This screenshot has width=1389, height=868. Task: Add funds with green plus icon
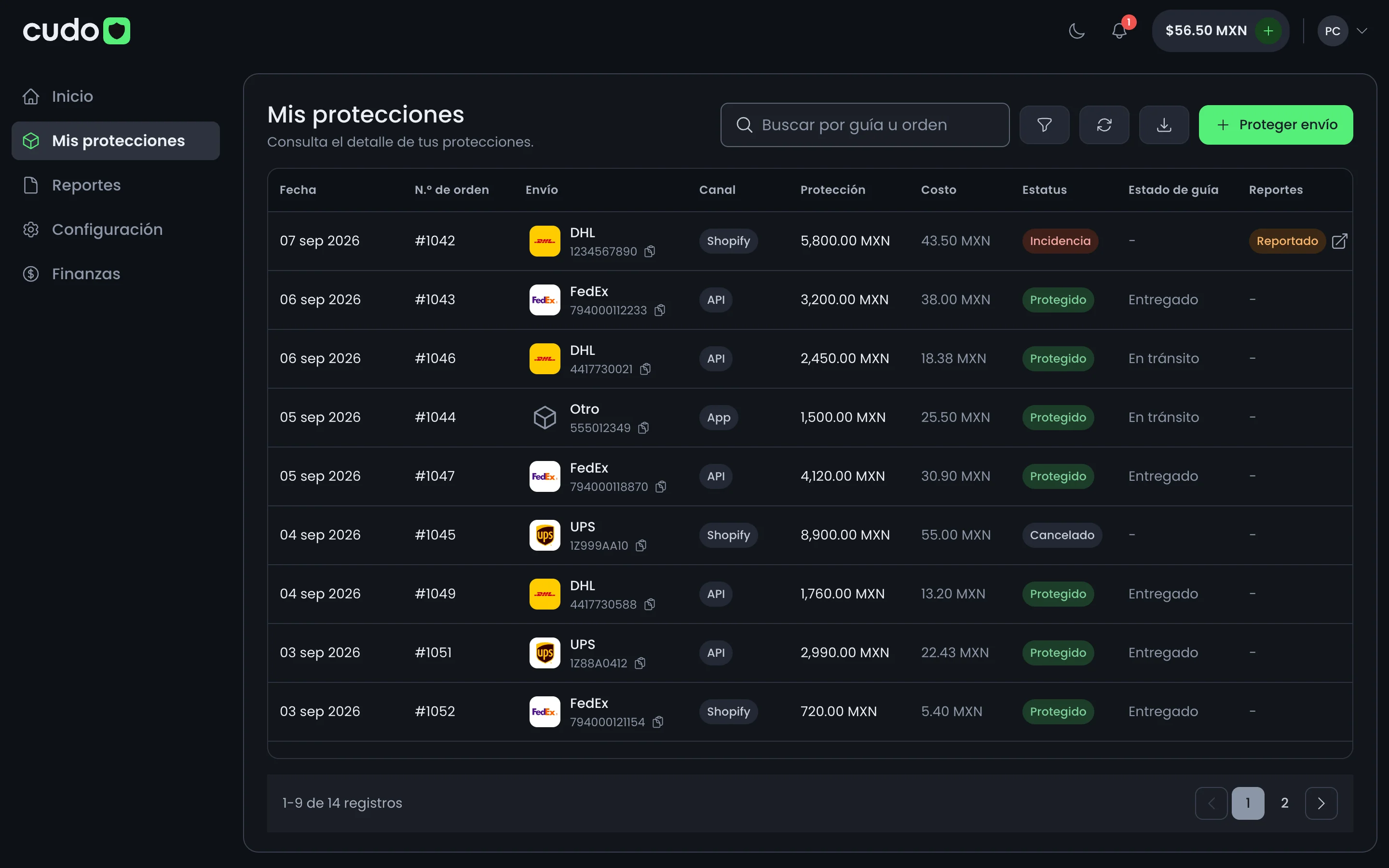click(x=1268, y=30)
